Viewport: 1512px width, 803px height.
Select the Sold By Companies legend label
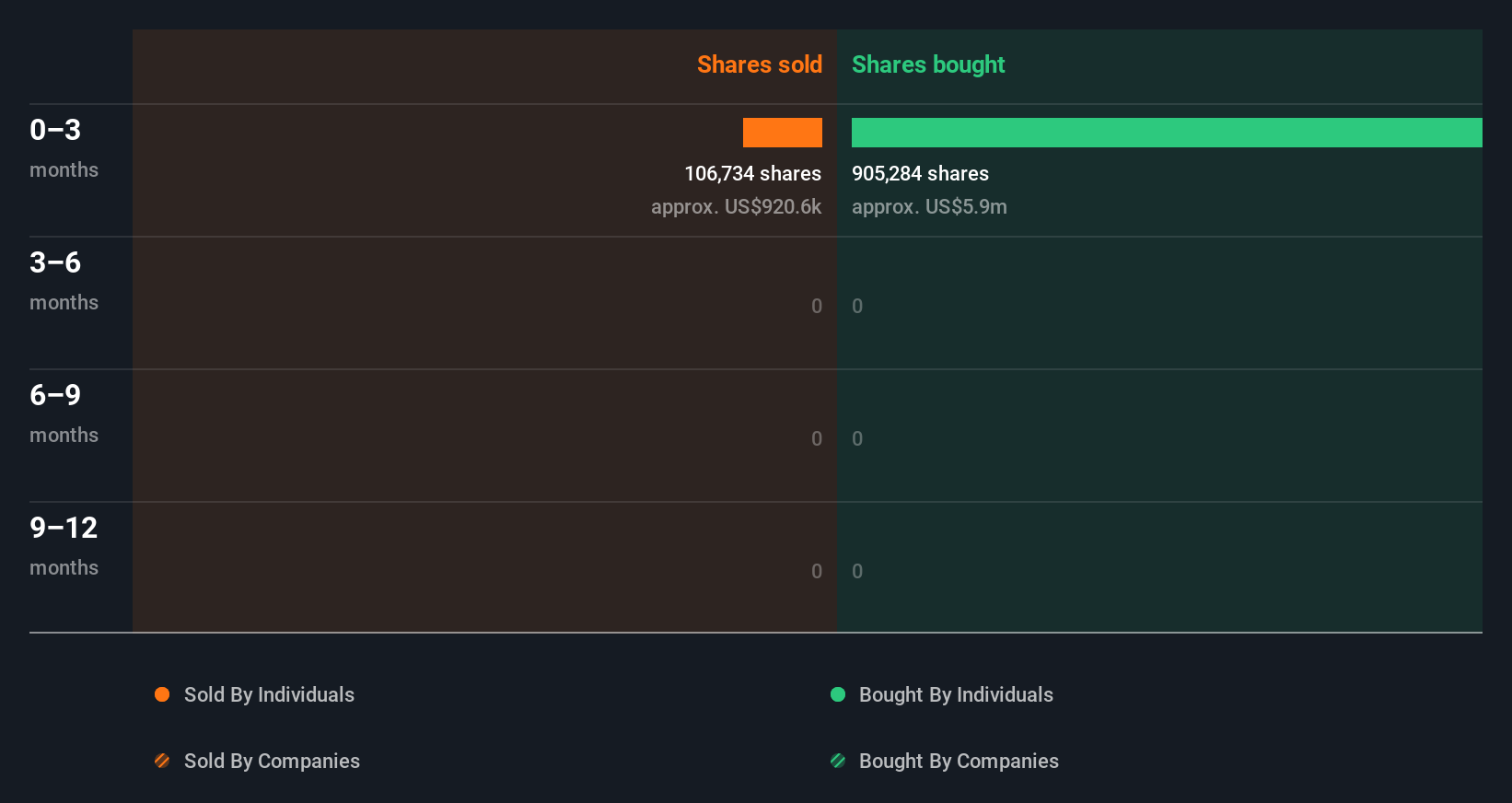[272, 762]
